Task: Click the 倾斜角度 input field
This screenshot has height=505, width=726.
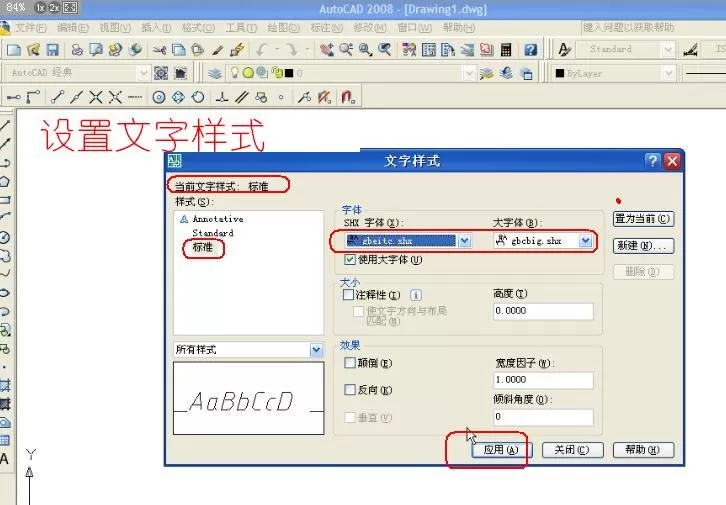Action: coord(543,417)
